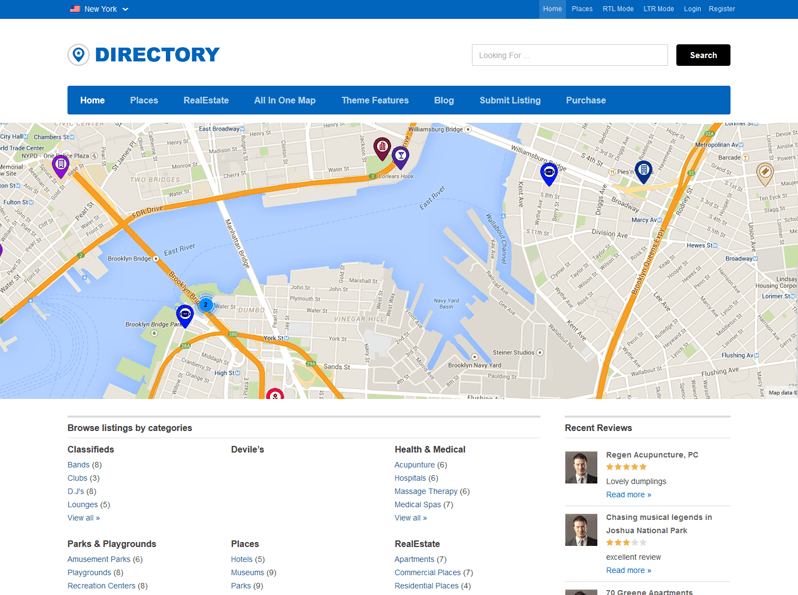Open the Recreation Centers category

coord(101,585)
